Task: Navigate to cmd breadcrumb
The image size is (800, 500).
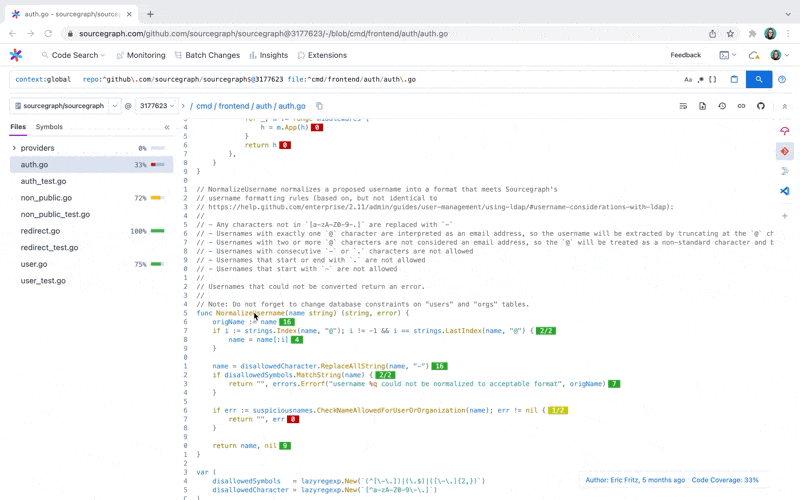Action: tap(204, 106)
